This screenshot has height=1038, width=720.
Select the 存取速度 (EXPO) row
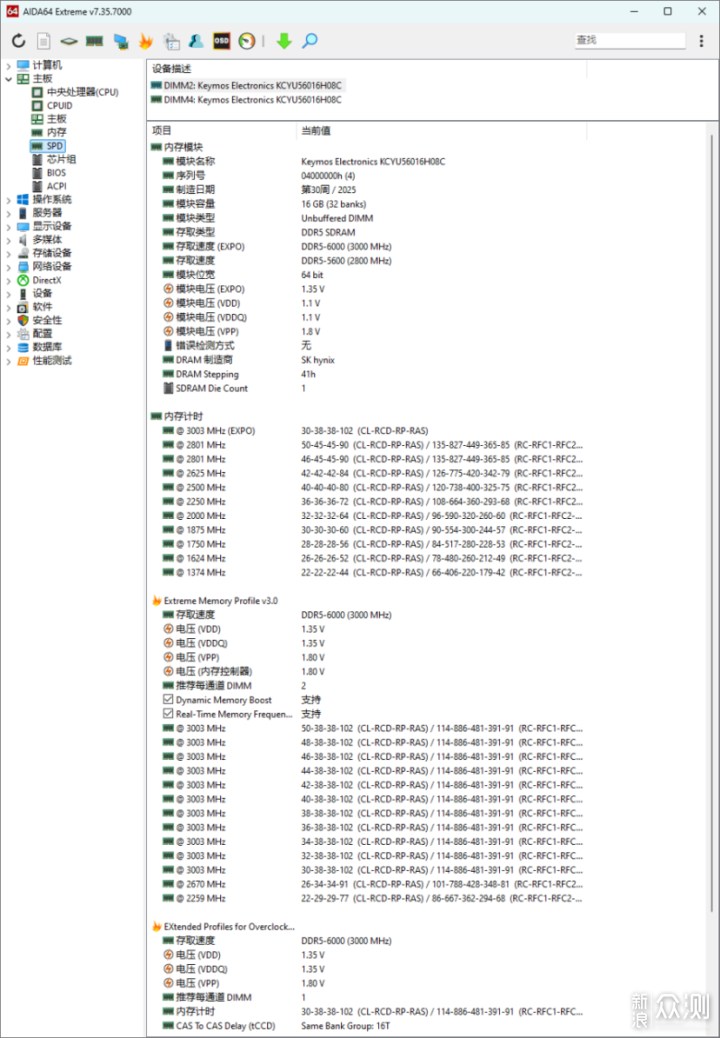click(277, 246)
